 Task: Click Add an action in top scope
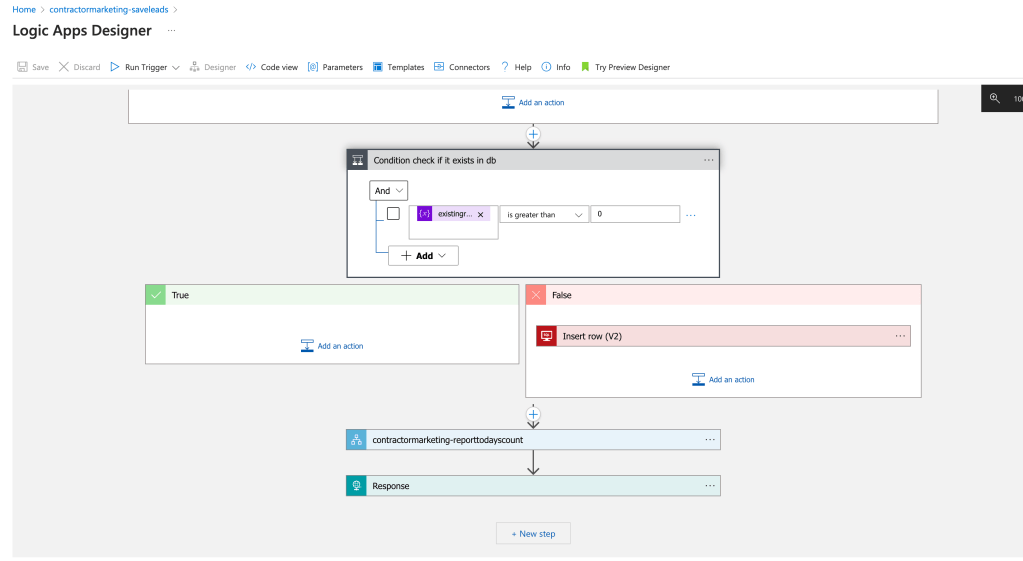pyautogui.click(x=533, y=102)
